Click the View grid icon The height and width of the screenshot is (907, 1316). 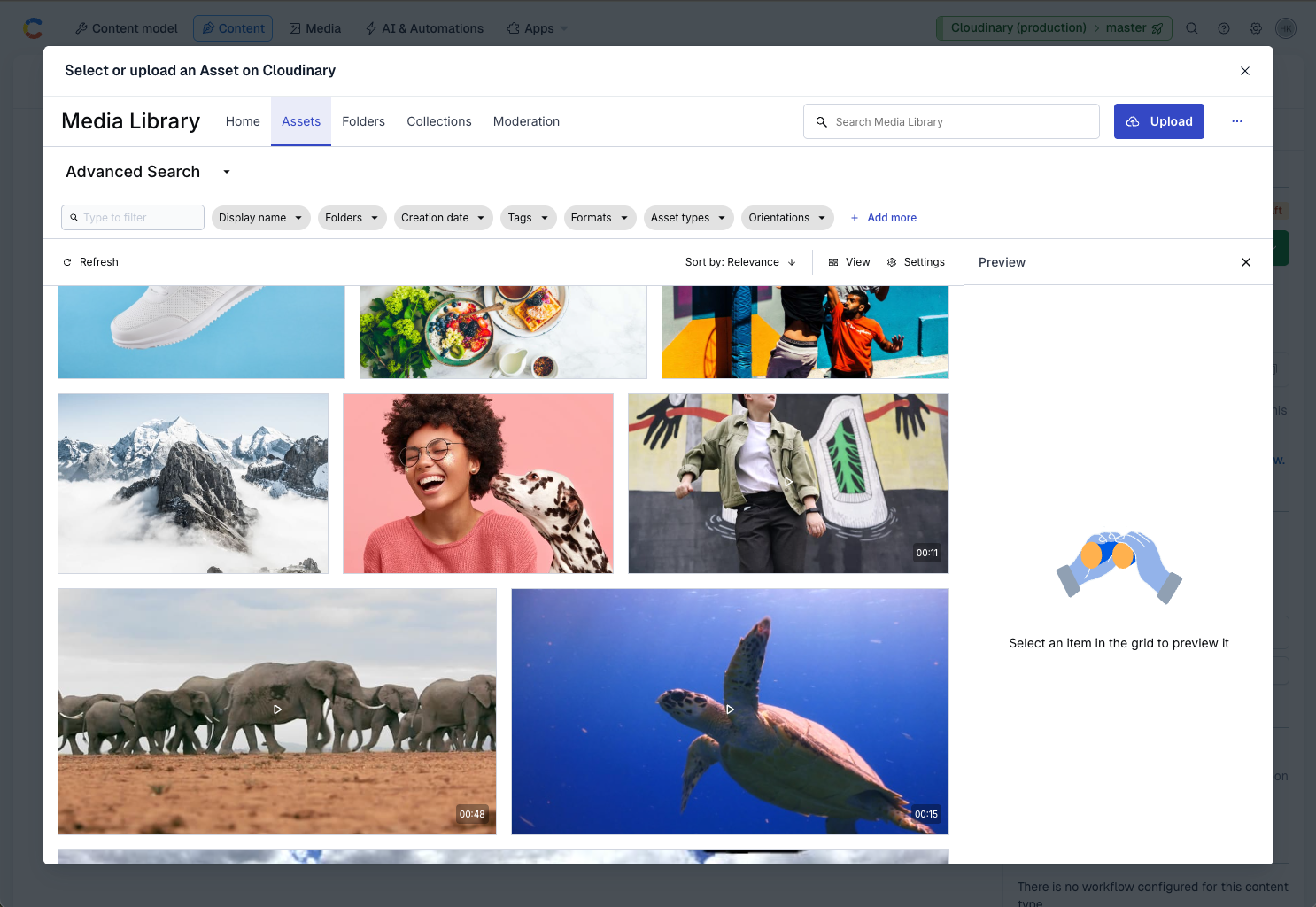point(833,262)
